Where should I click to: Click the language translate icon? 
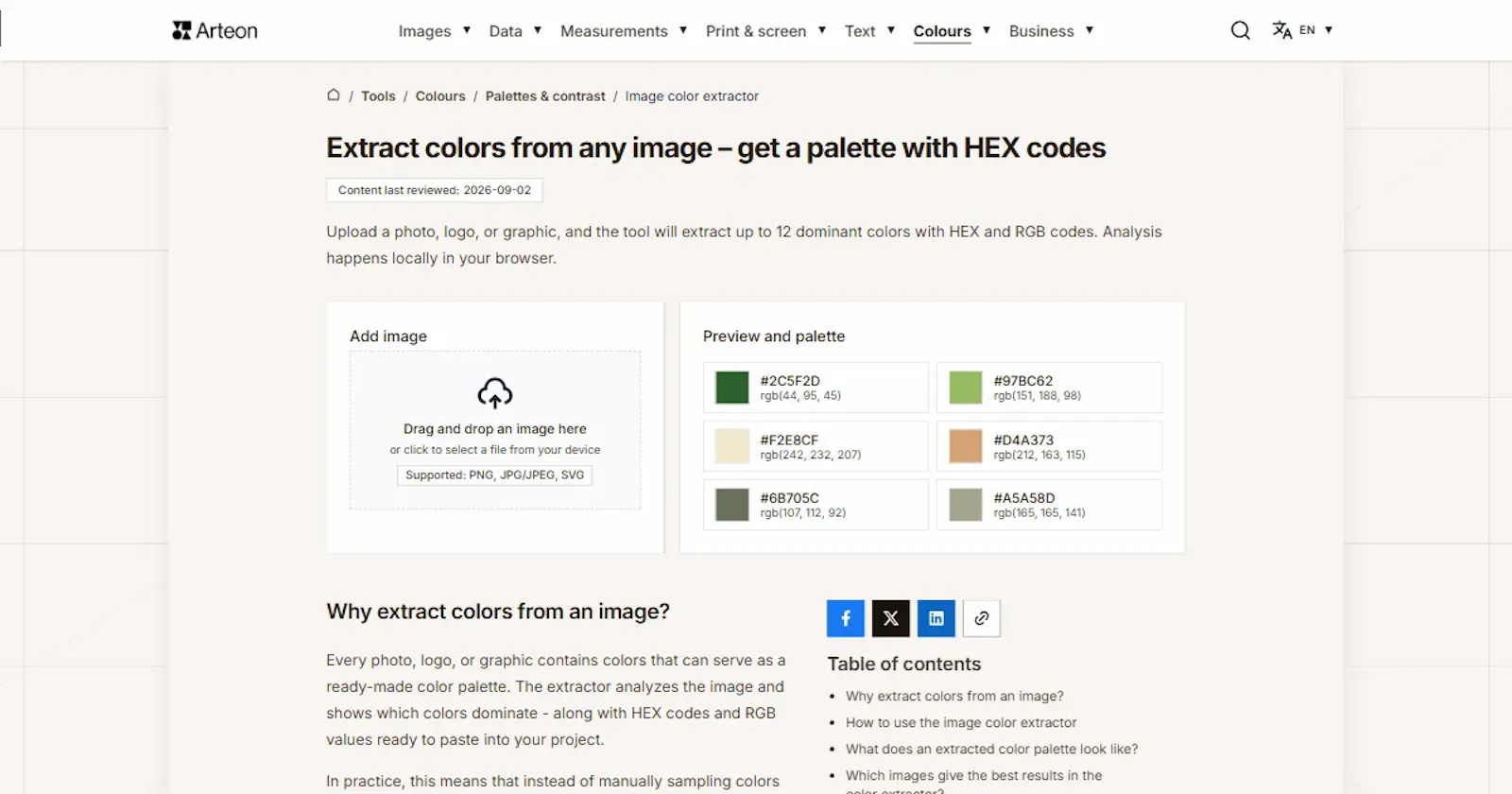coord(1281,30)
